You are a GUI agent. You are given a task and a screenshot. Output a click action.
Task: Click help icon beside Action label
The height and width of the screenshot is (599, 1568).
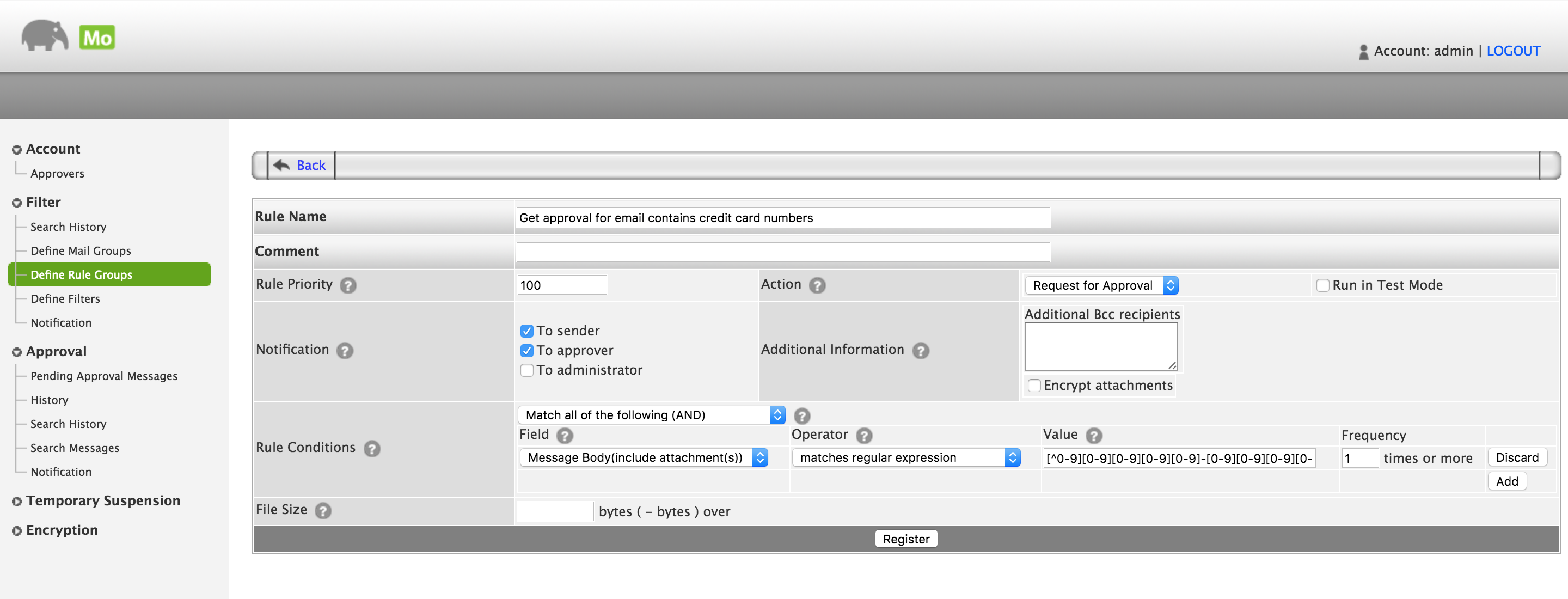[817, 285]
